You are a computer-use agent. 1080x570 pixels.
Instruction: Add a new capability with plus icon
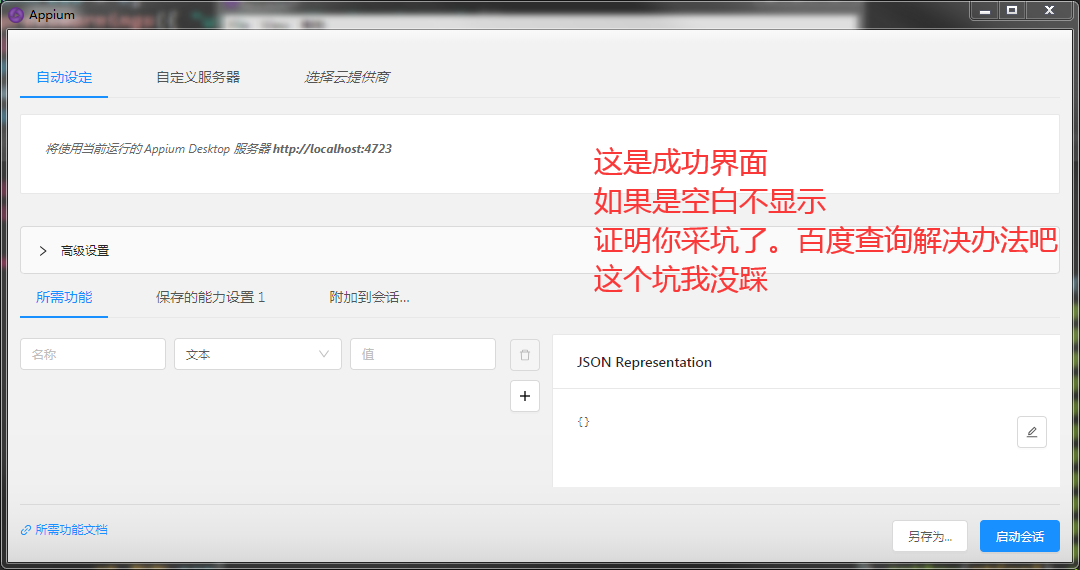[525, 396]
